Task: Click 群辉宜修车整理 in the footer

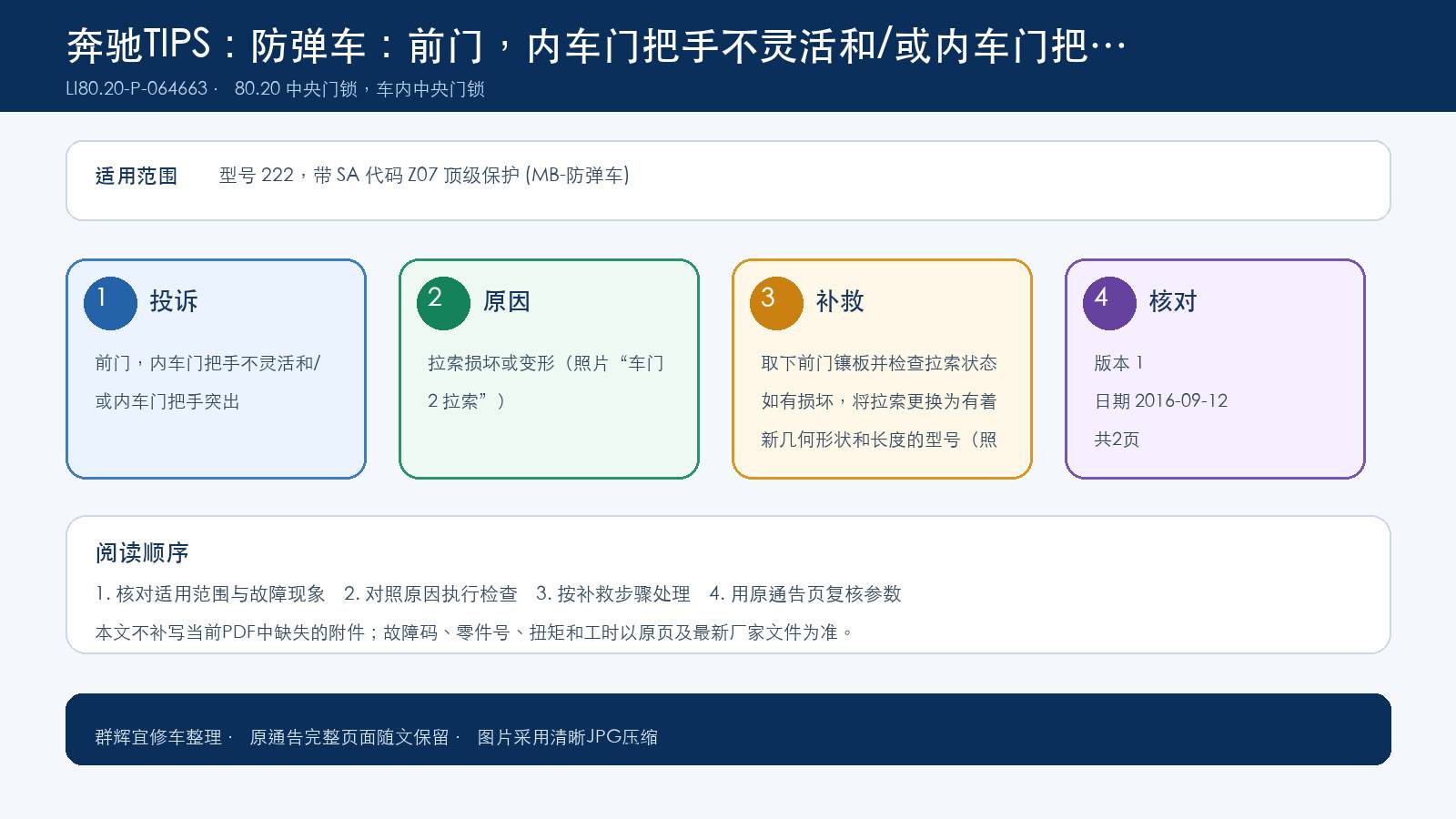Action: click(158, 737)
